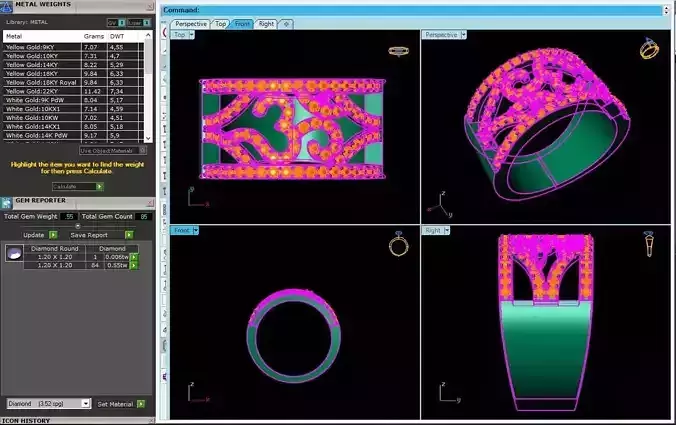Open the Front viewport title dropdown
The image size is (676, 425).
coord(196,231)
